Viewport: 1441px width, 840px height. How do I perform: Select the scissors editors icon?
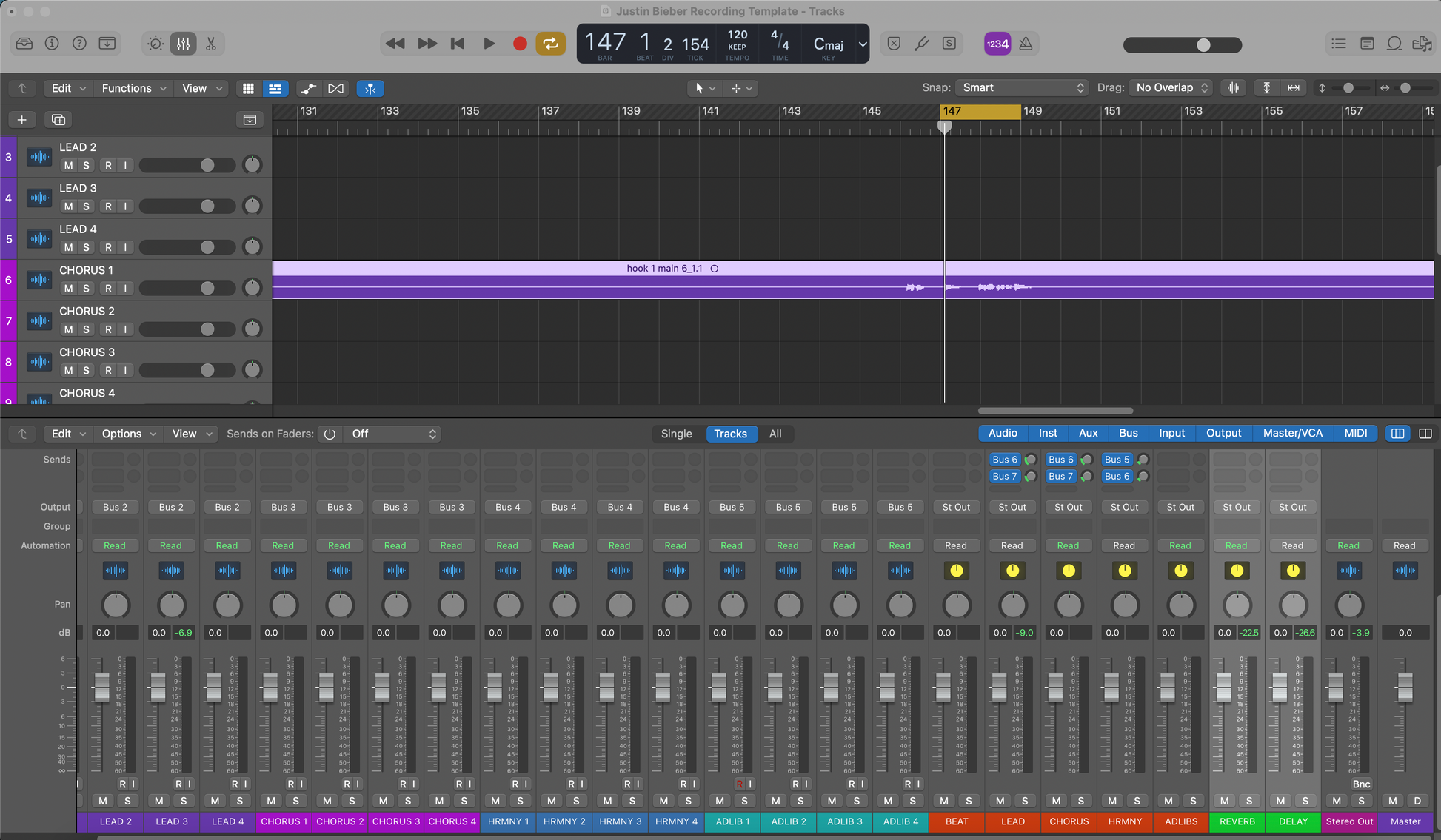(211, 44)
